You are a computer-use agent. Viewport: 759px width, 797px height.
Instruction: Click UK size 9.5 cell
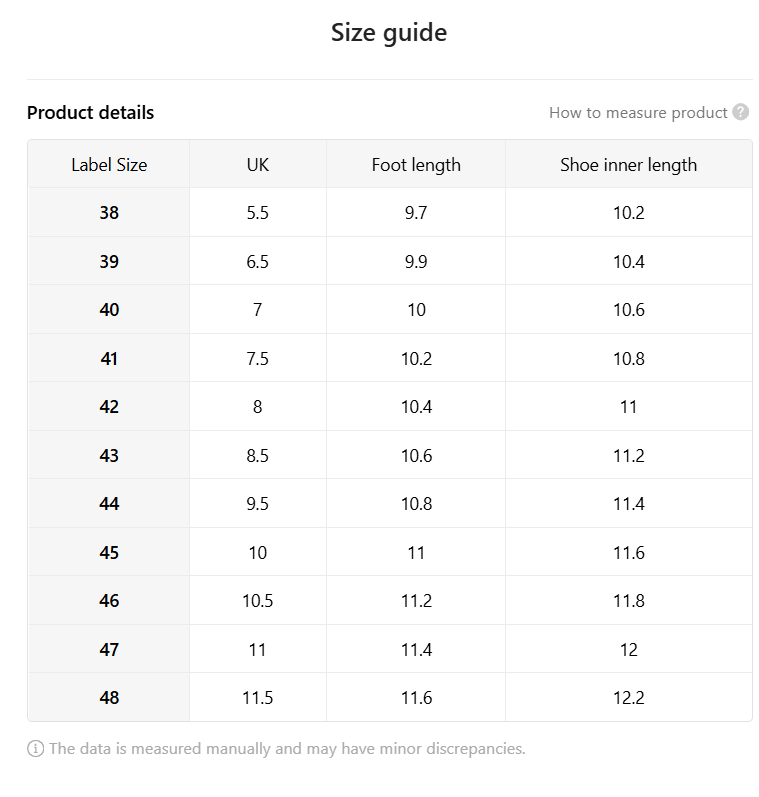[x=258, y=504]
